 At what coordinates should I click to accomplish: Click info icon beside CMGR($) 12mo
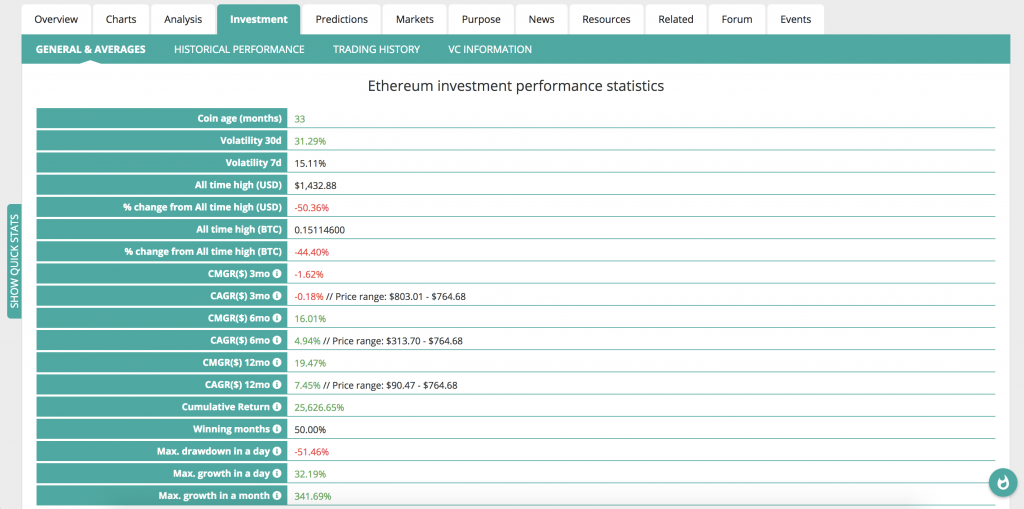coord(277,363)
